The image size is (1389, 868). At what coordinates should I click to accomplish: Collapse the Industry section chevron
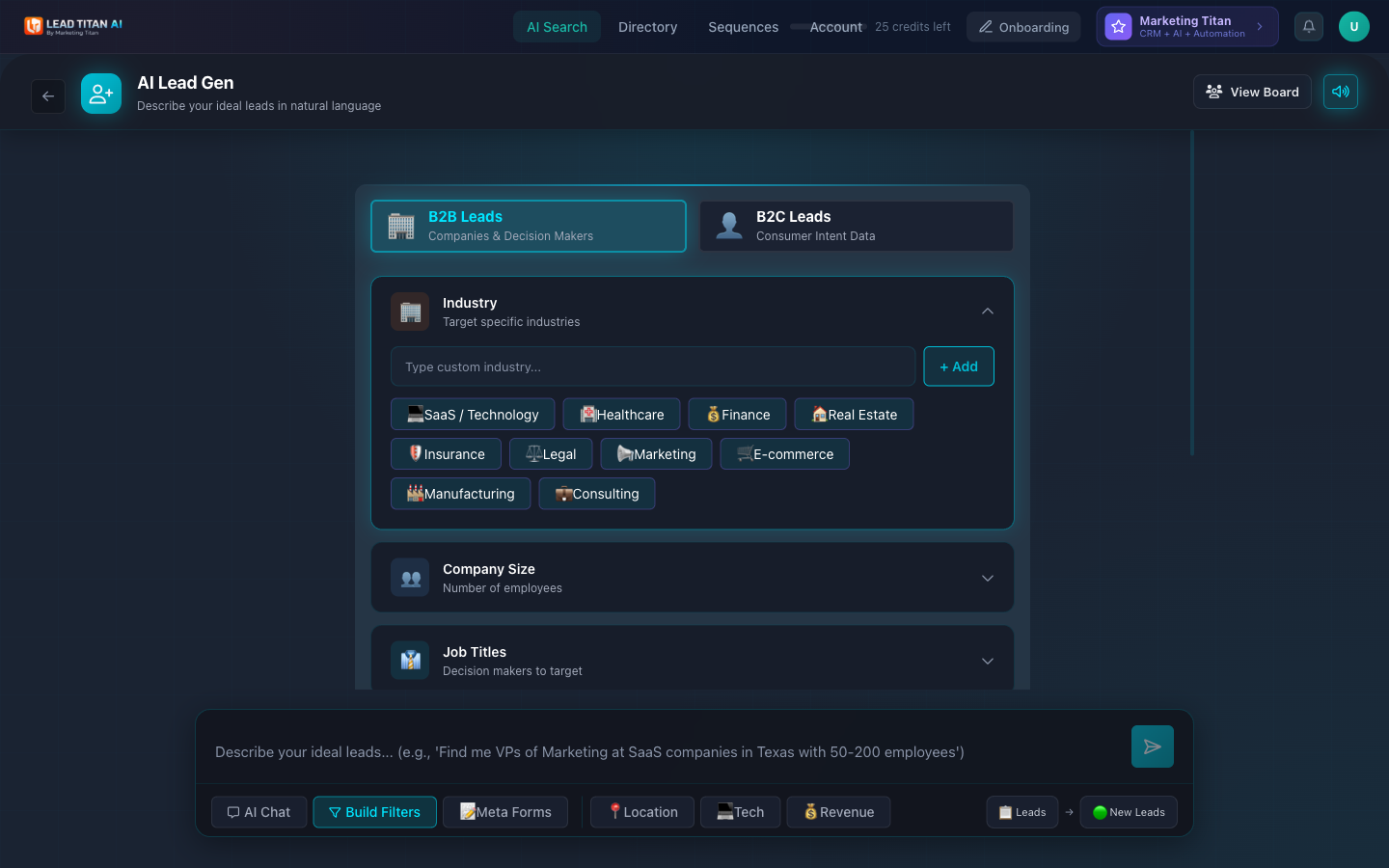(x=987, y=311)
